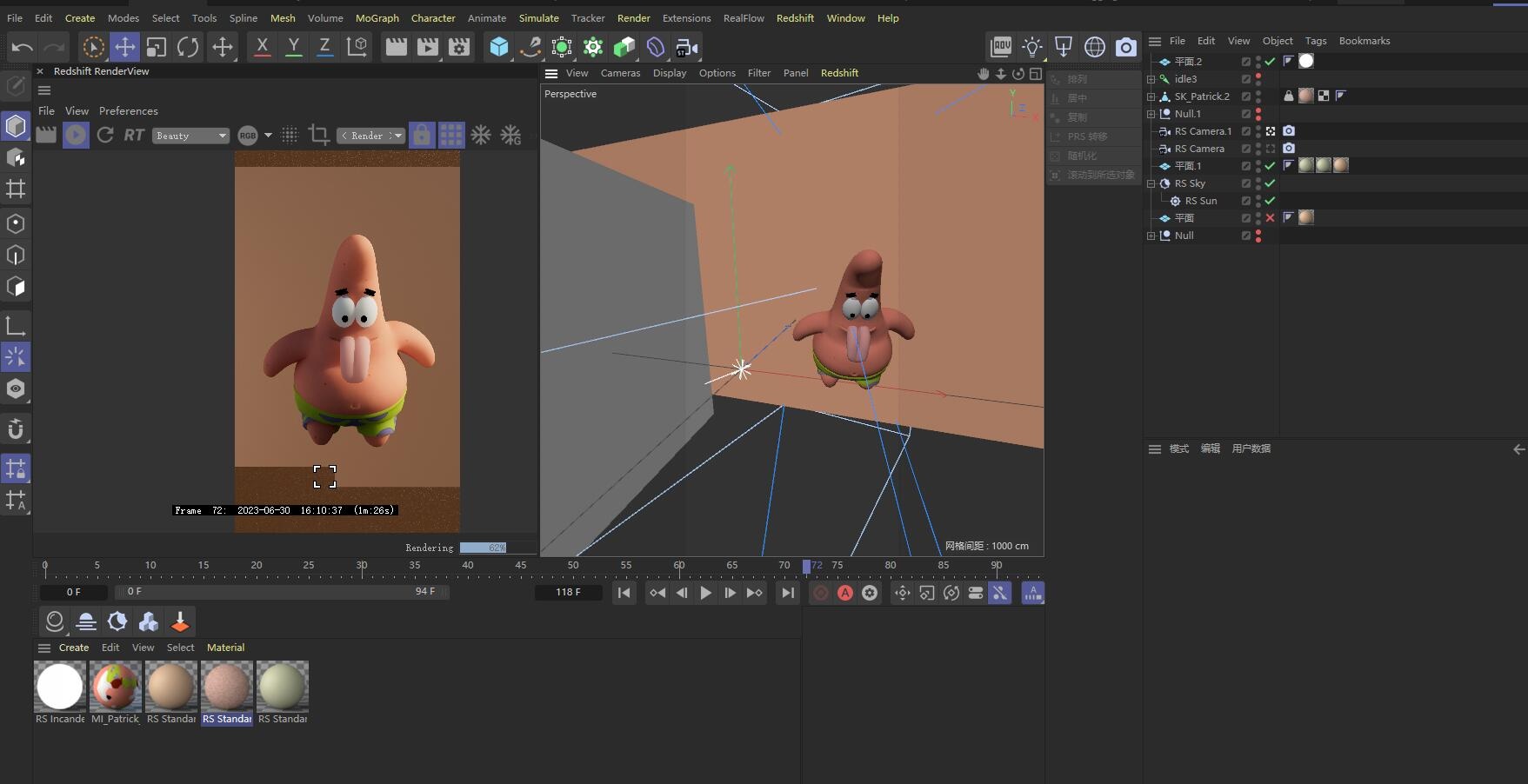
Task: Open the Beauty AOV dropdown
Action: pyautogui.click(x=190, y=136)
